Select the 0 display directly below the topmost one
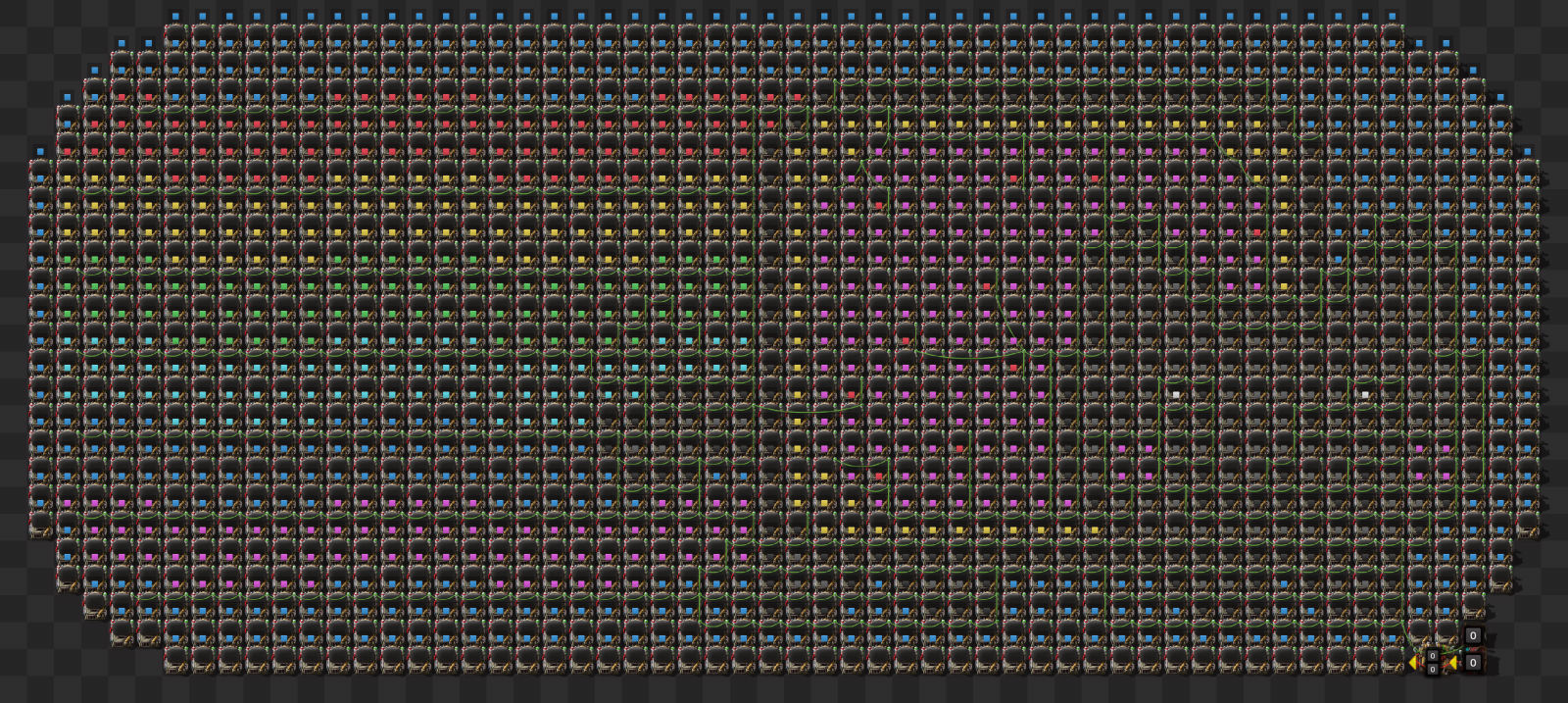The height and width of the screenshot is (703, 1568). [x=1473, y=663]
